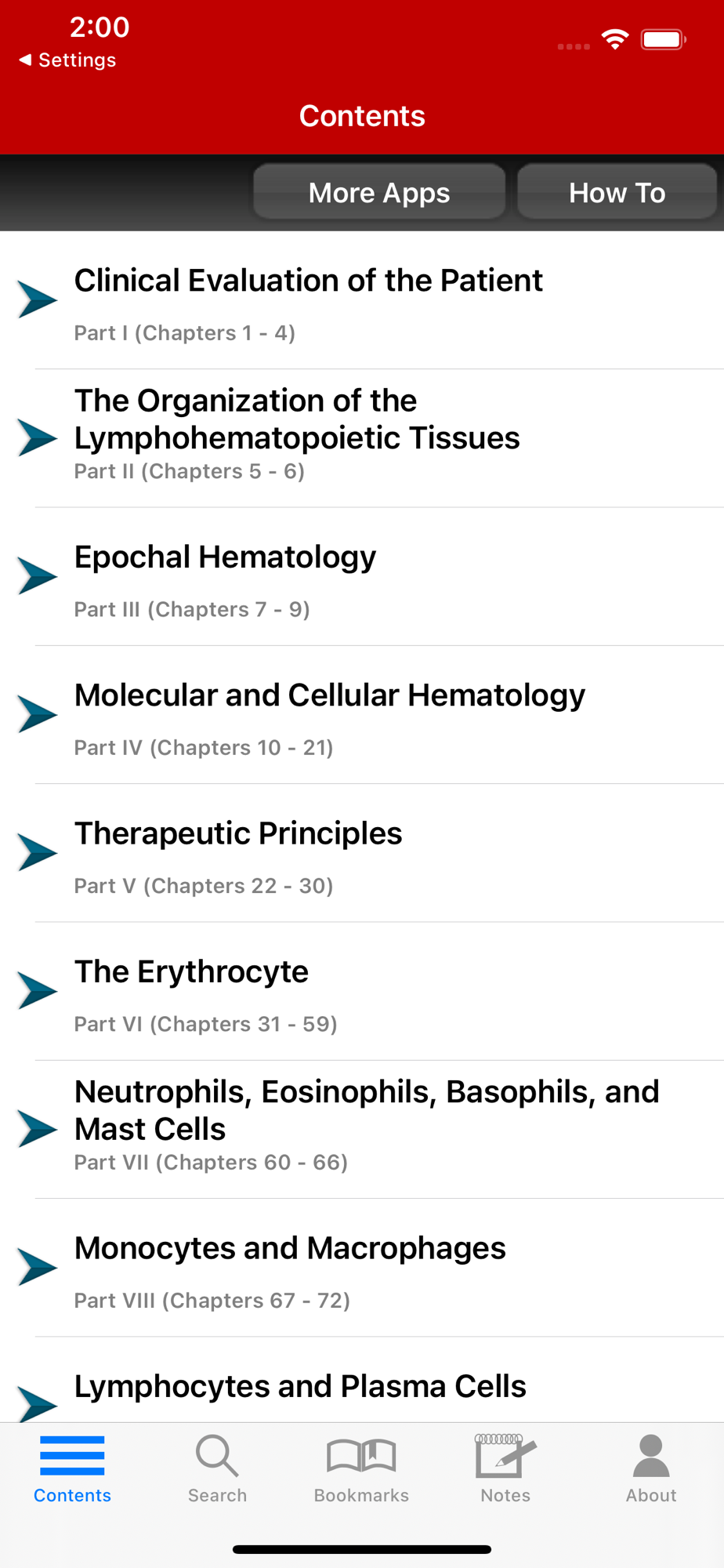Open the Bookmarks book icon

point(361,1456)
